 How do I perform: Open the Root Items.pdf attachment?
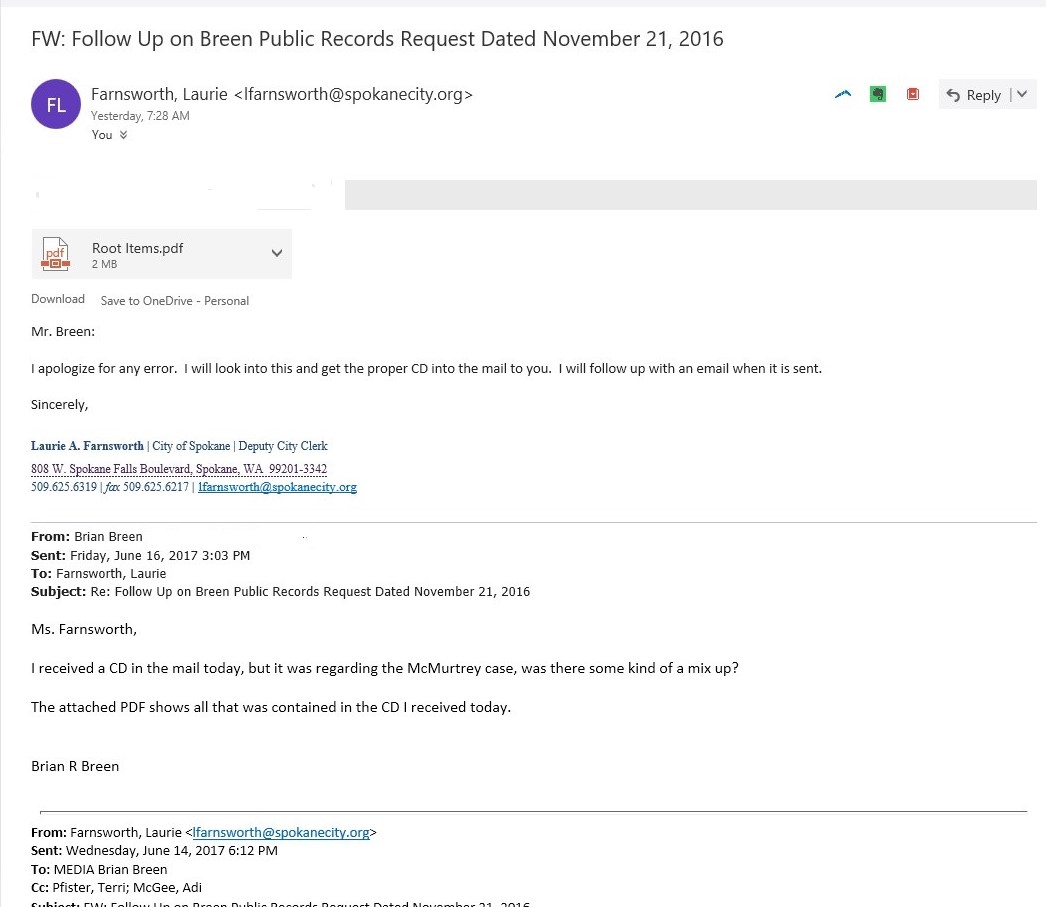coord(138,249)
